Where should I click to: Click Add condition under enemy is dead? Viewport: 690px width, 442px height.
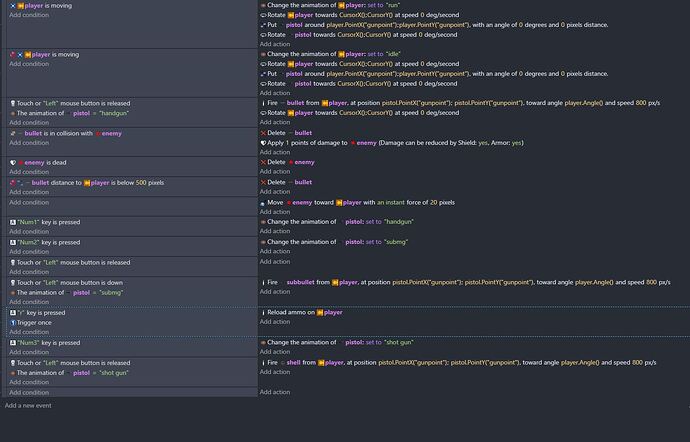tap(29, 172)
